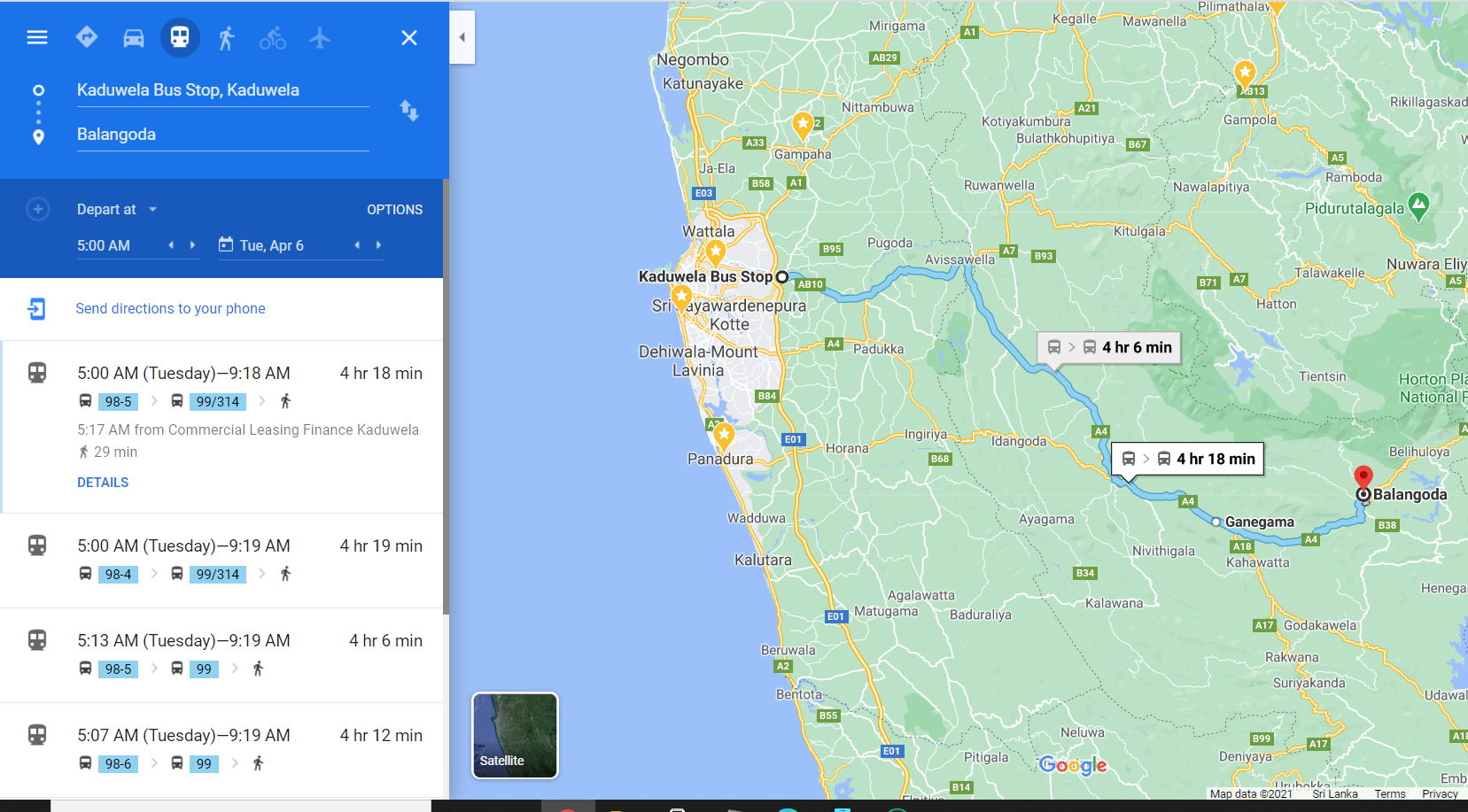
Task: Open the Terms link
Action: pyautogui.click(x=1390, y=794)
